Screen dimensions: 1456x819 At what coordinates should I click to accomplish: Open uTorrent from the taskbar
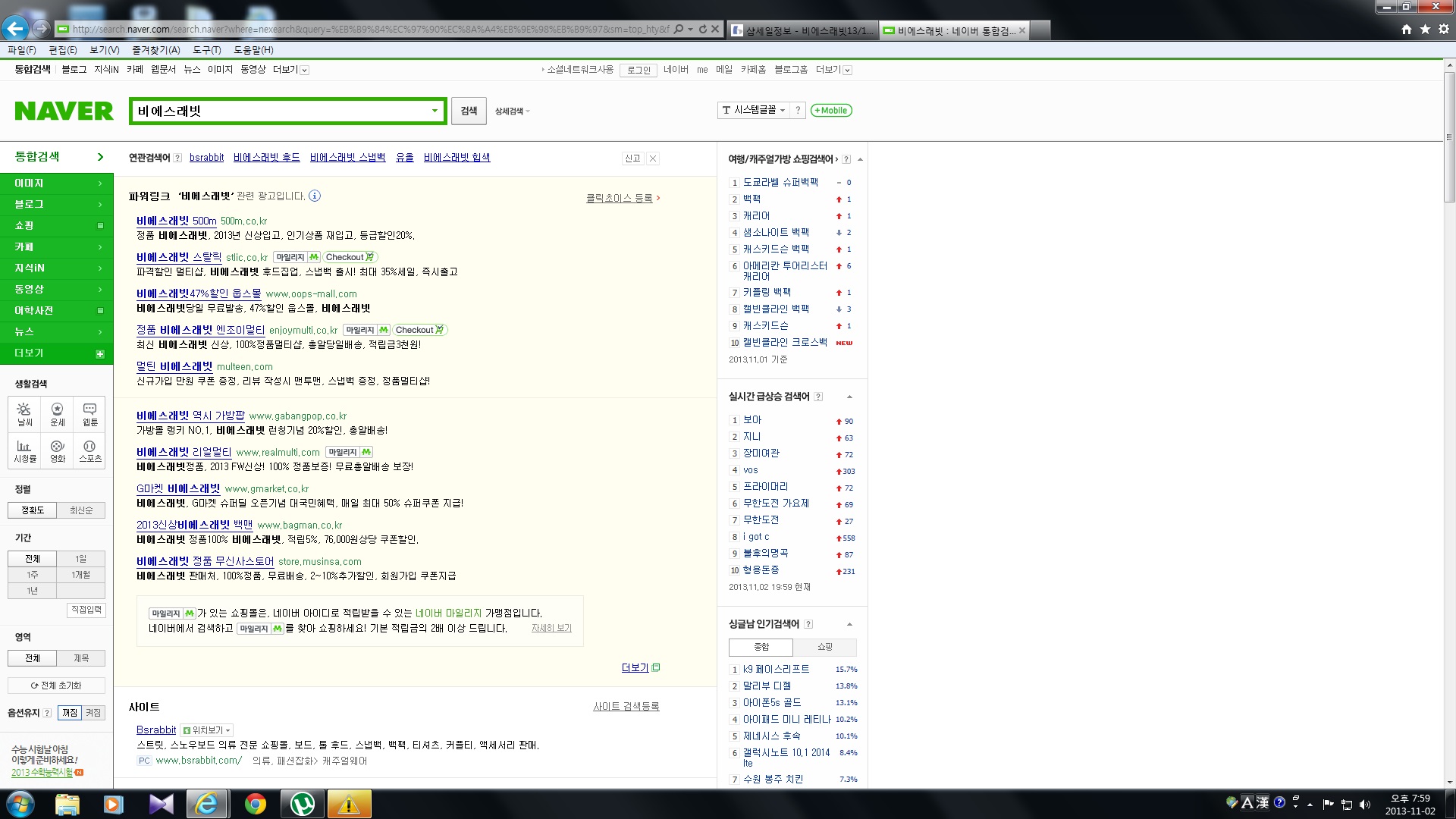(x=303, y=804)
